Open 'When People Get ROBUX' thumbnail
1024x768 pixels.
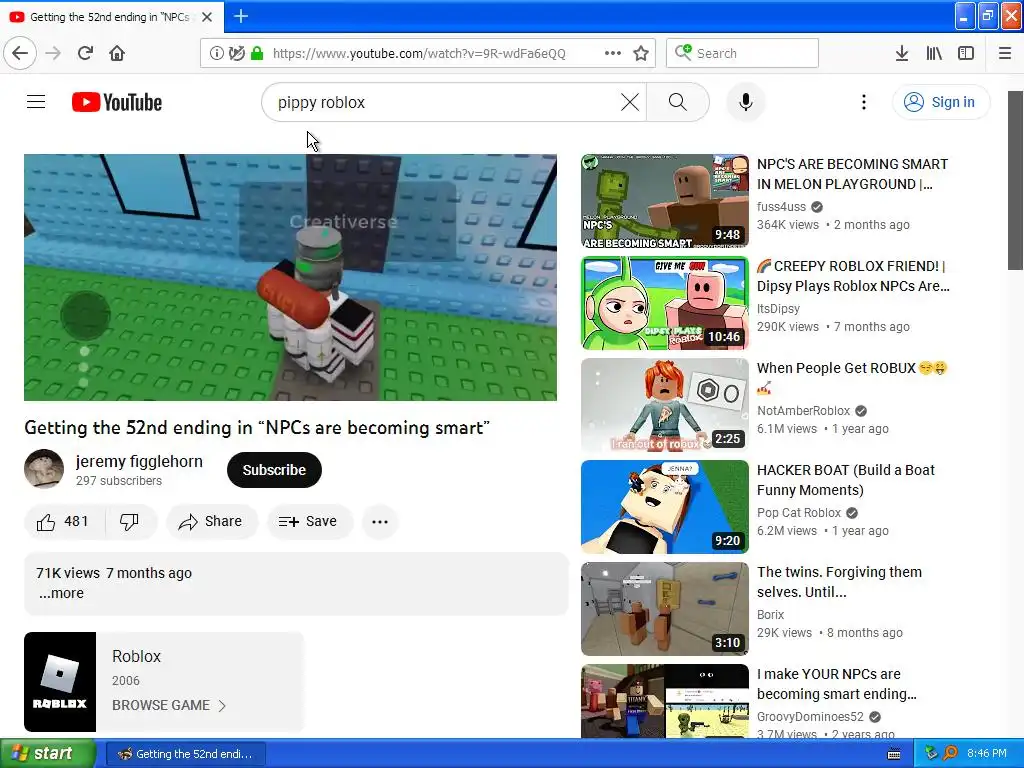665,405
